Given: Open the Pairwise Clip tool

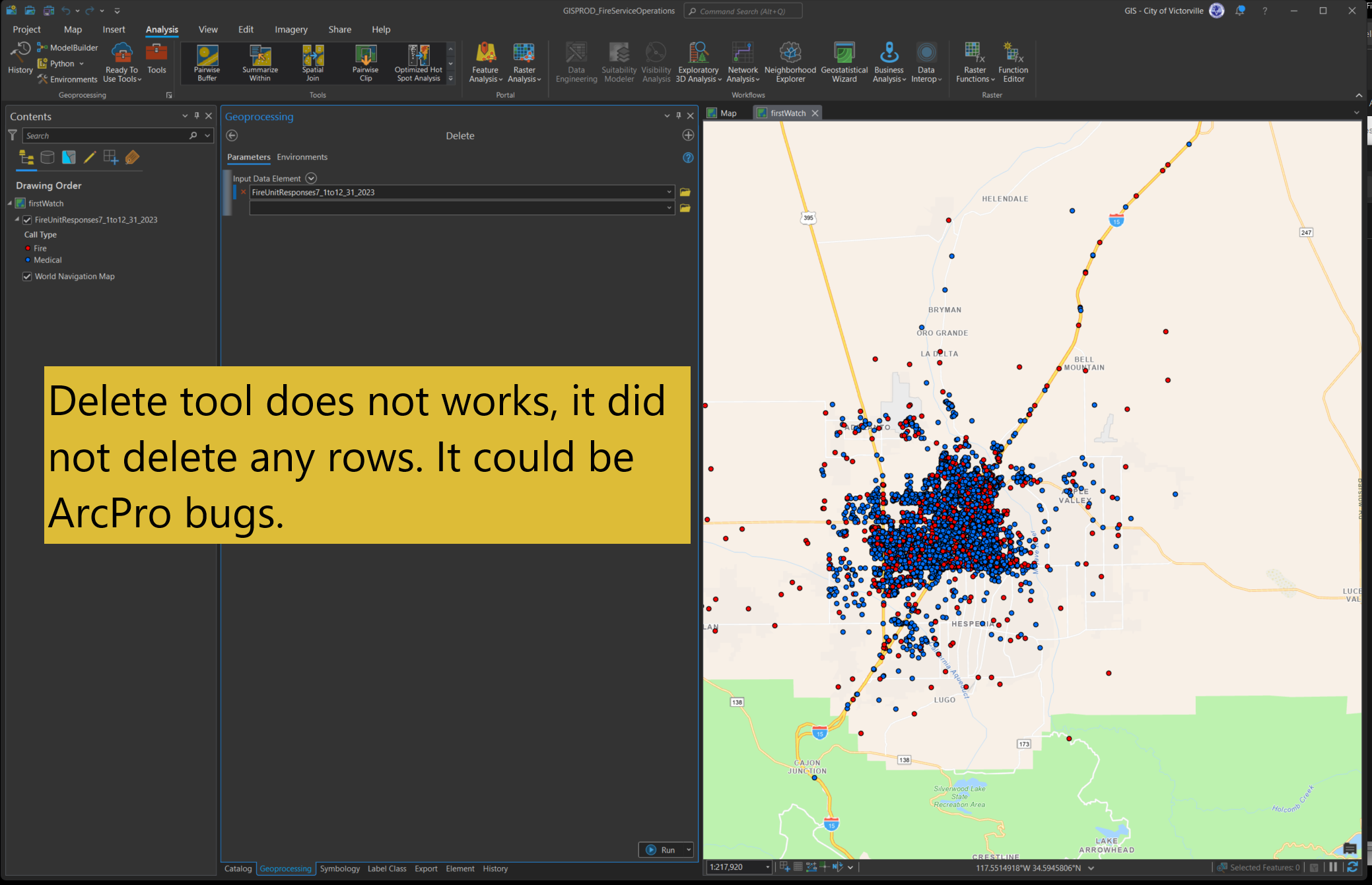Looking at the screenshot, I should point(366,63).
